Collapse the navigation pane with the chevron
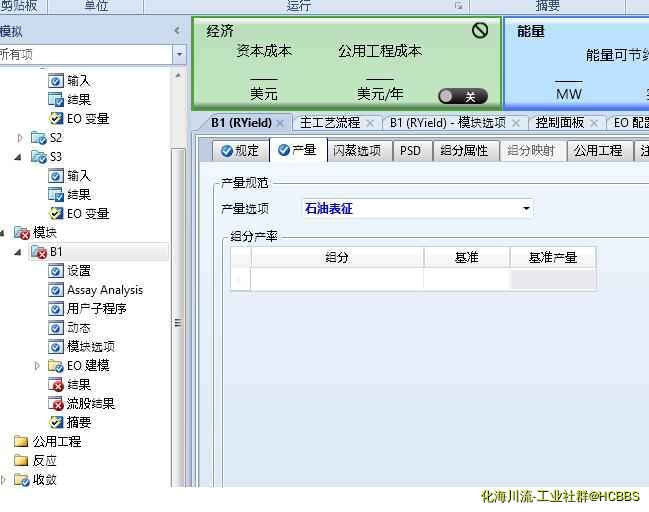Image resolution: width=649 pixels, height=512 pixels. [178, 32]
